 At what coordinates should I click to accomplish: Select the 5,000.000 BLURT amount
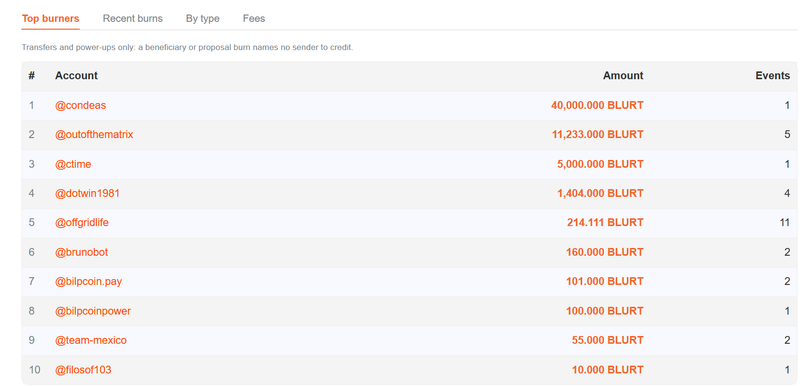pos(600,164)
